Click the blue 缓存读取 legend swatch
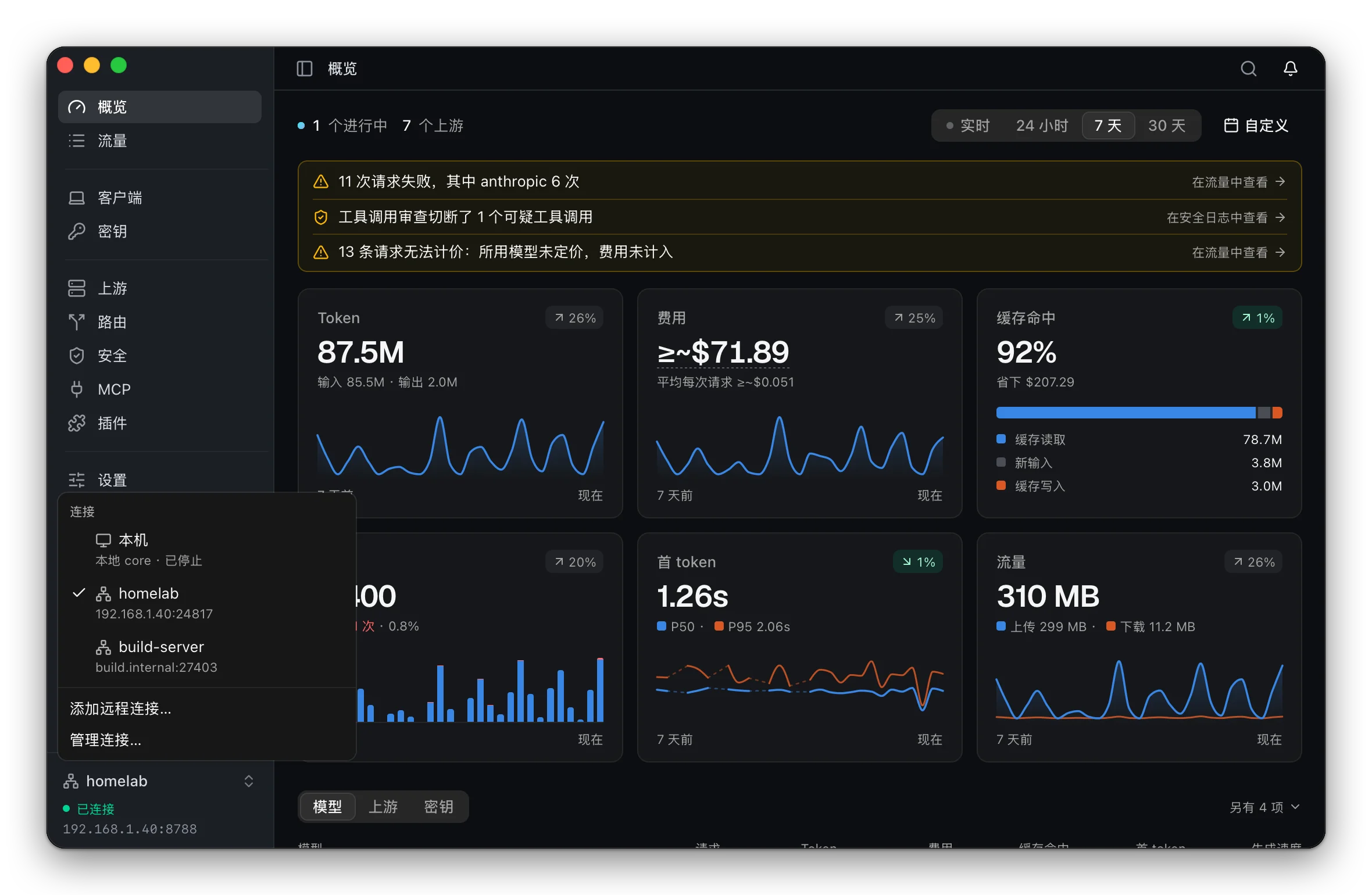This screenshot has height=895, width=1372. coord(1001,439)
